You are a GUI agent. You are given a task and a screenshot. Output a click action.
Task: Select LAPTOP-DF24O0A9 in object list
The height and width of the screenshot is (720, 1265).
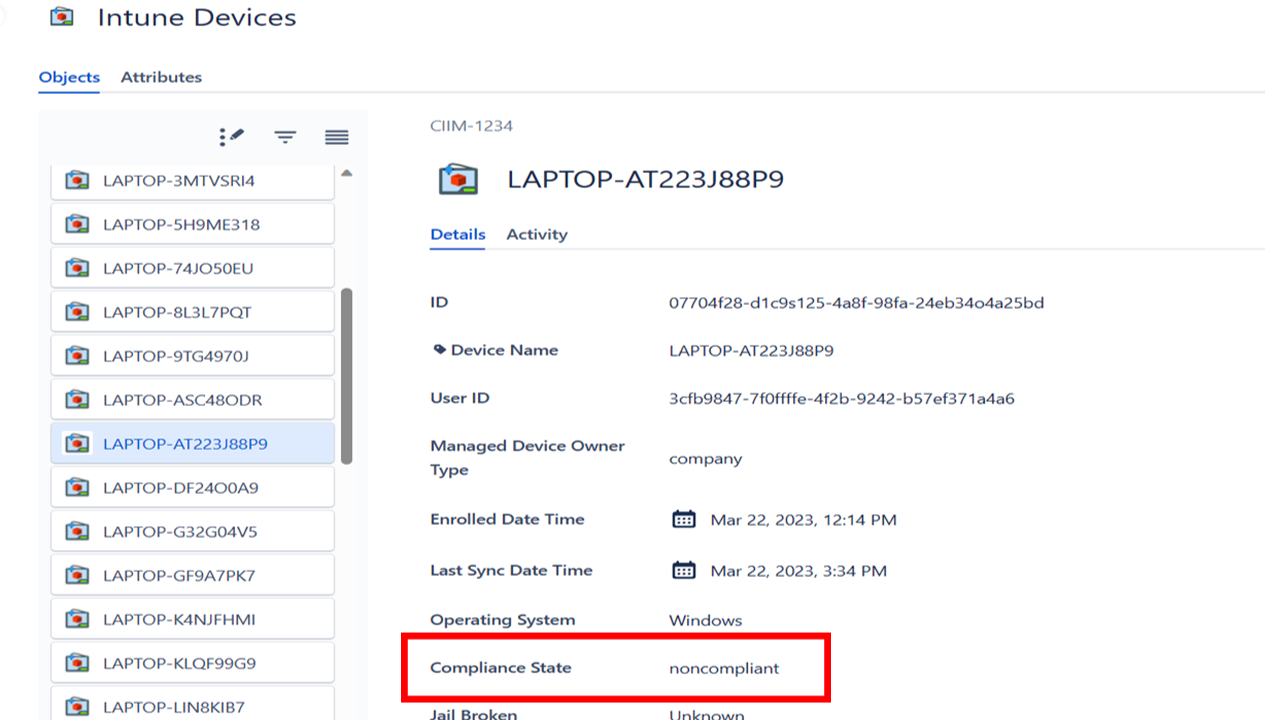click(192, 488)
